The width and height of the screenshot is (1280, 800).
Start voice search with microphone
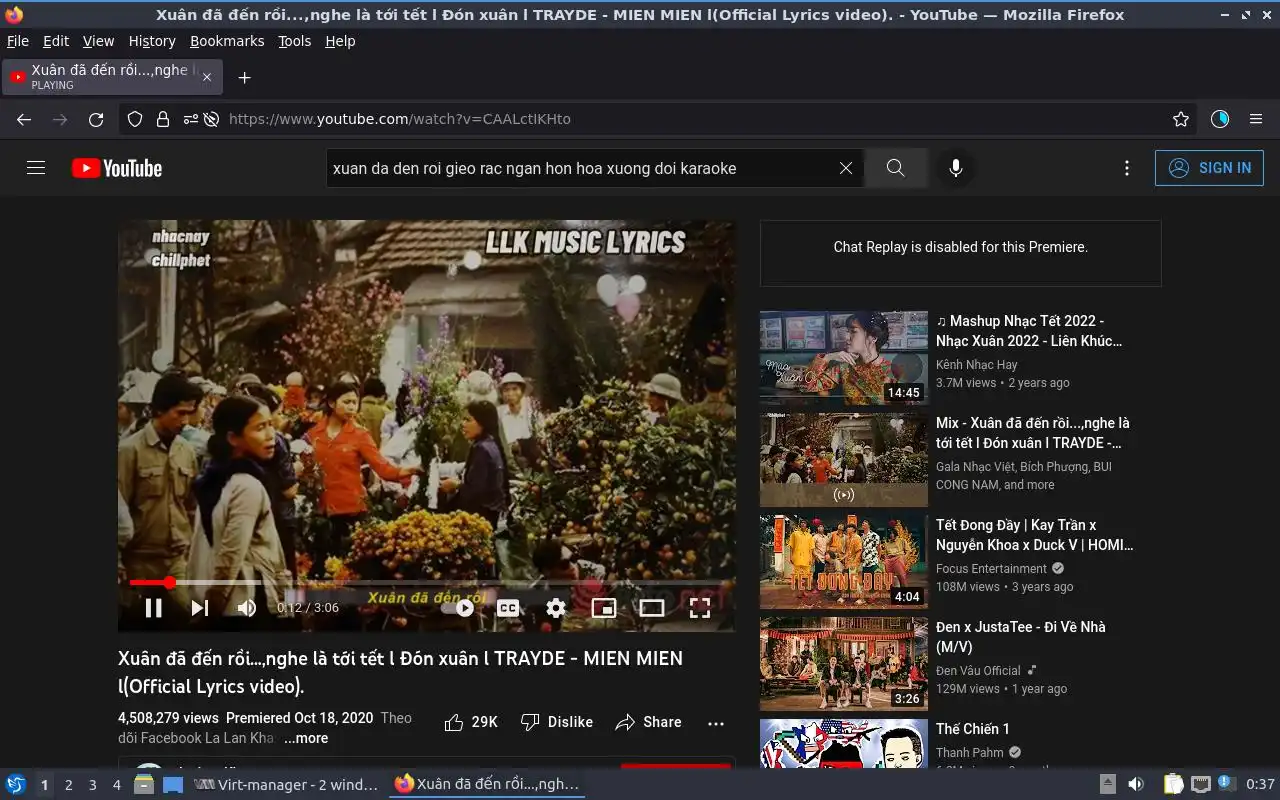(x=956, y=168)
